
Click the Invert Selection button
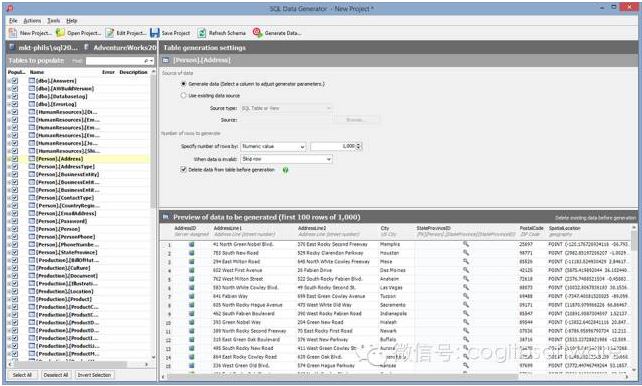tap(94, 375)
